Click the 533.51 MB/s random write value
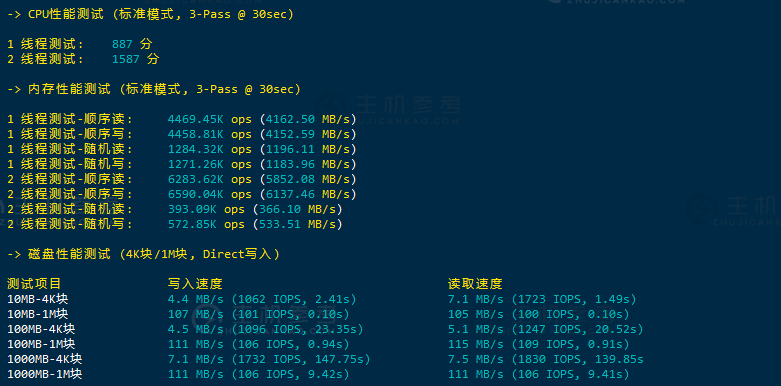 [x=297, y=224]
